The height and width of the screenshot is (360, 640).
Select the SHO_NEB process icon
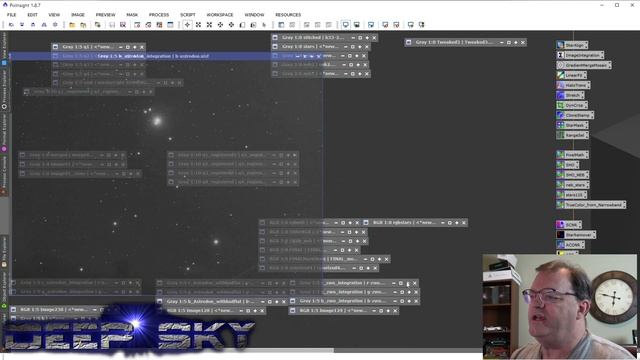[572, 175]
